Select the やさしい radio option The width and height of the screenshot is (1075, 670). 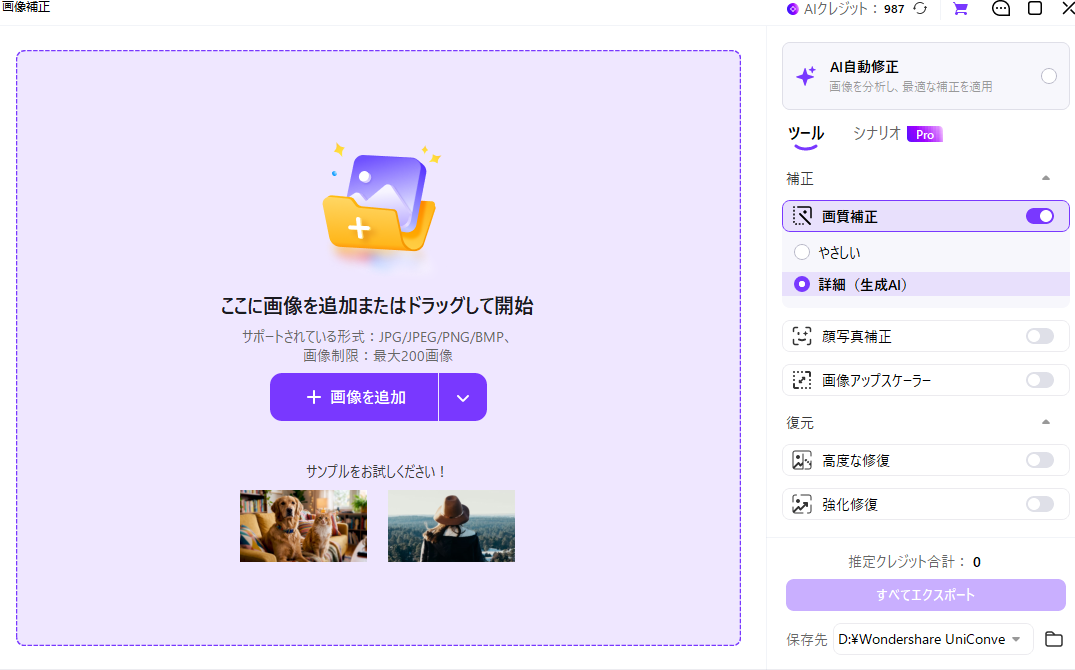click(801, 252)
